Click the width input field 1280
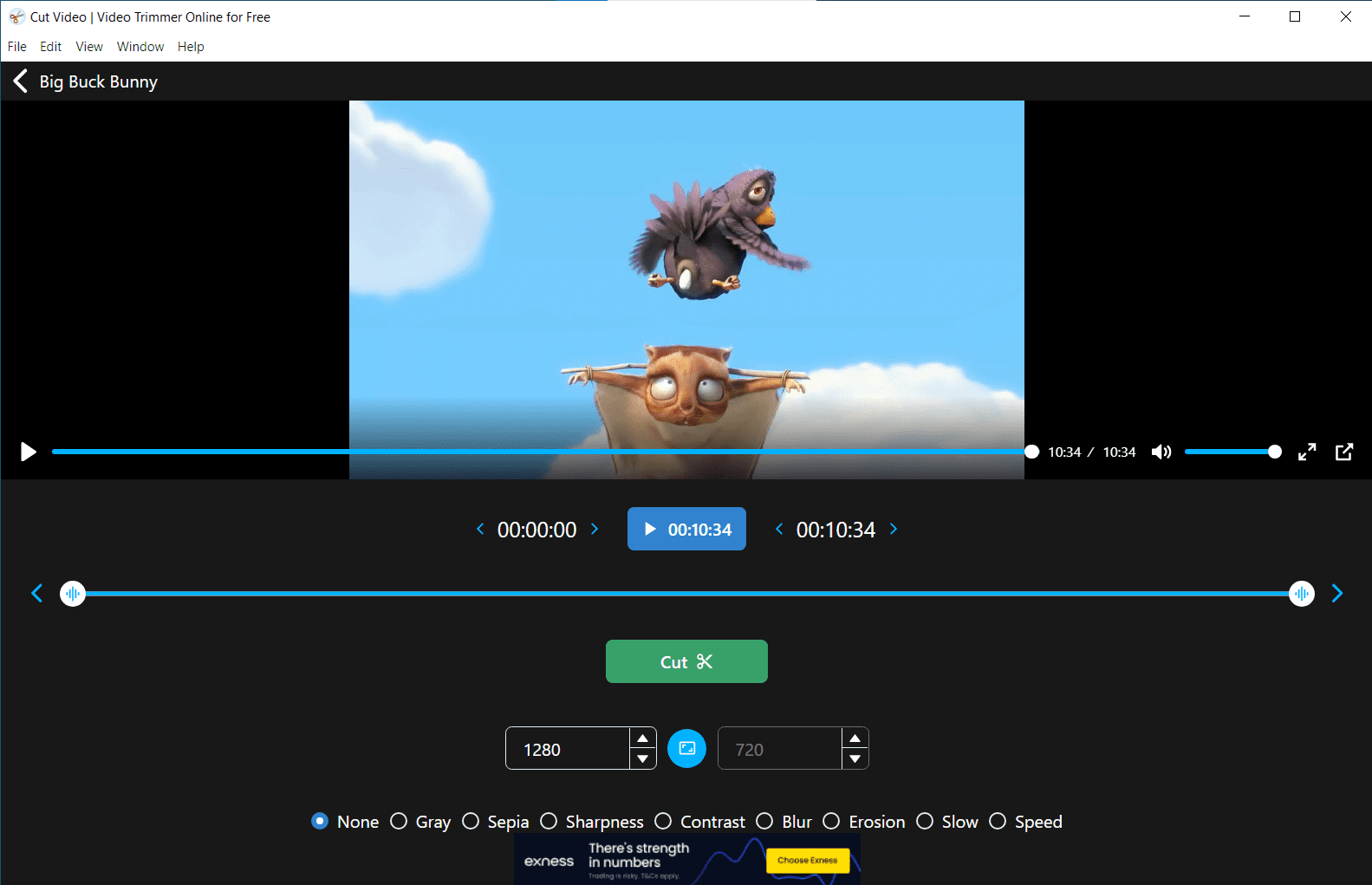Viewport: 1372px width, 885px height. tap(568, 749)
